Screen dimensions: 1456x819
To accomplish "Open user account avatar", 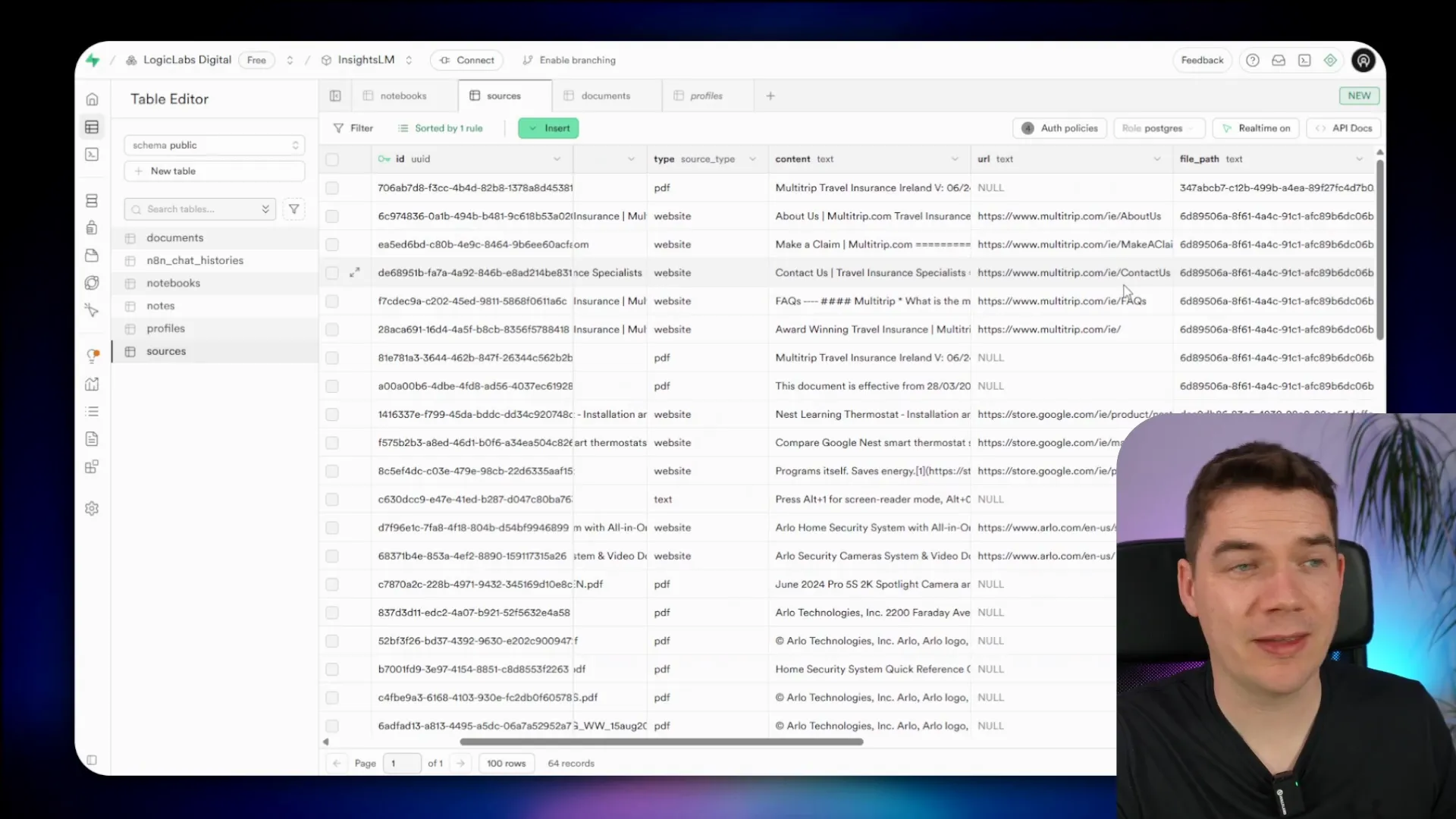I will point(1363,60).
